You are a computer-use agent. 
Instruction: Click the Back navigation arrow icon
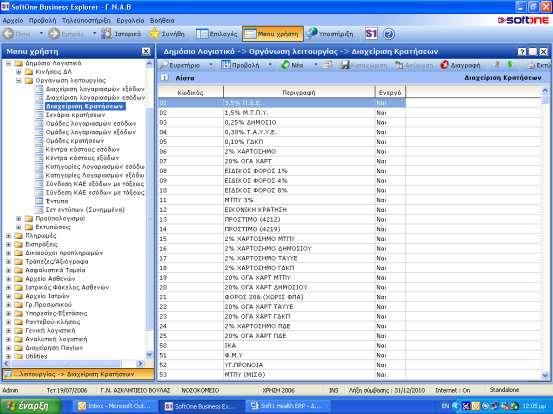click(9, 34)
